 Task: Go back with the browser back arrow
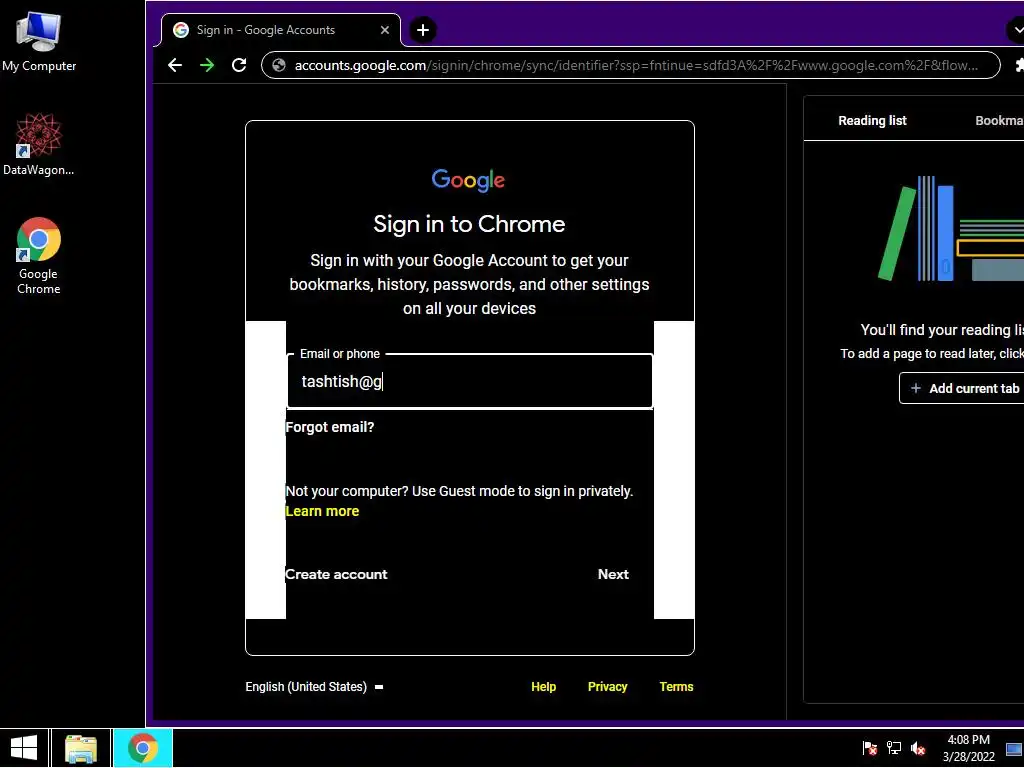coord(174,65)
